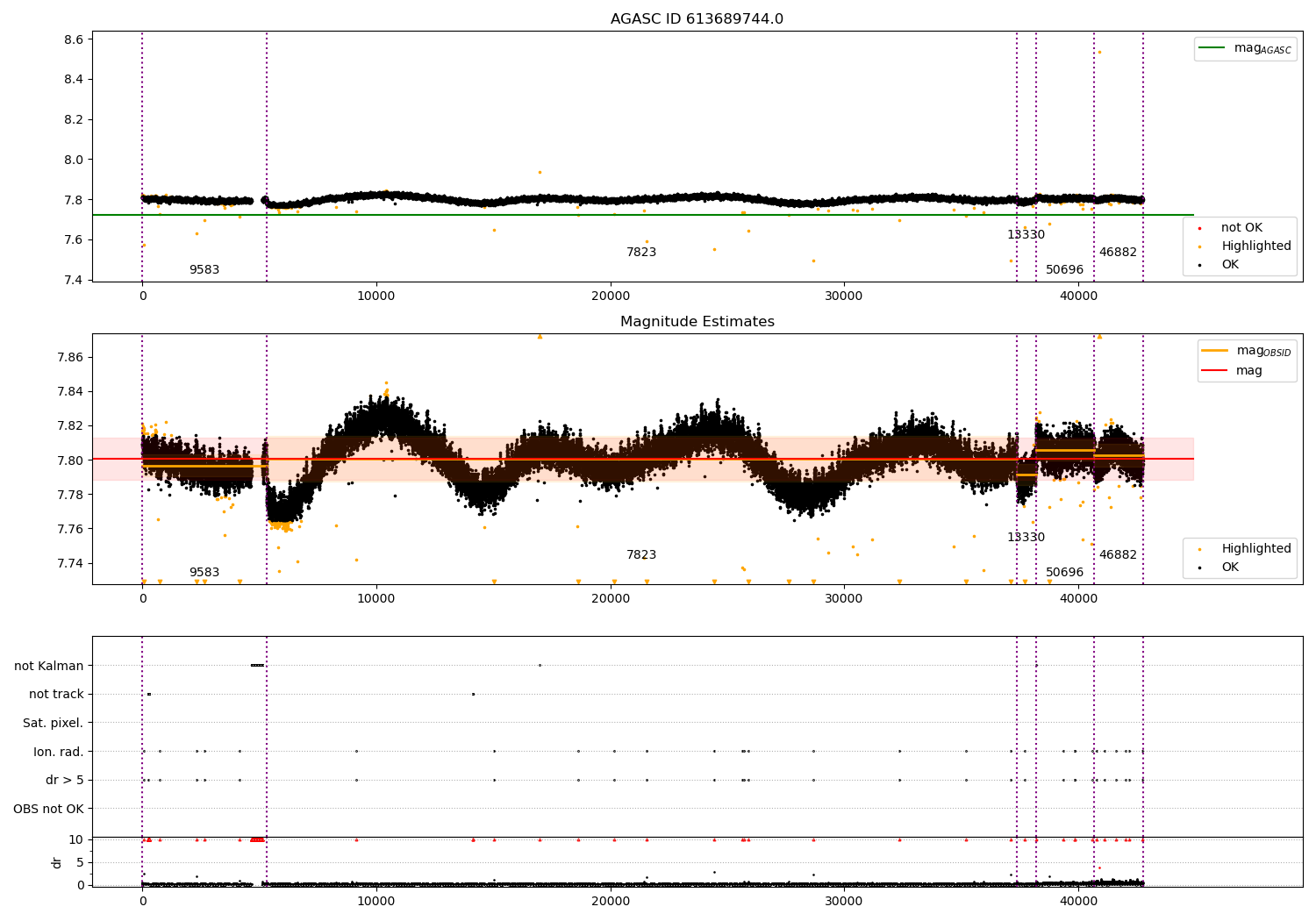Select the mag OBSID legend entry in middle plot
This screenshot has height=921, width=1316.
tap(1248, 351)
